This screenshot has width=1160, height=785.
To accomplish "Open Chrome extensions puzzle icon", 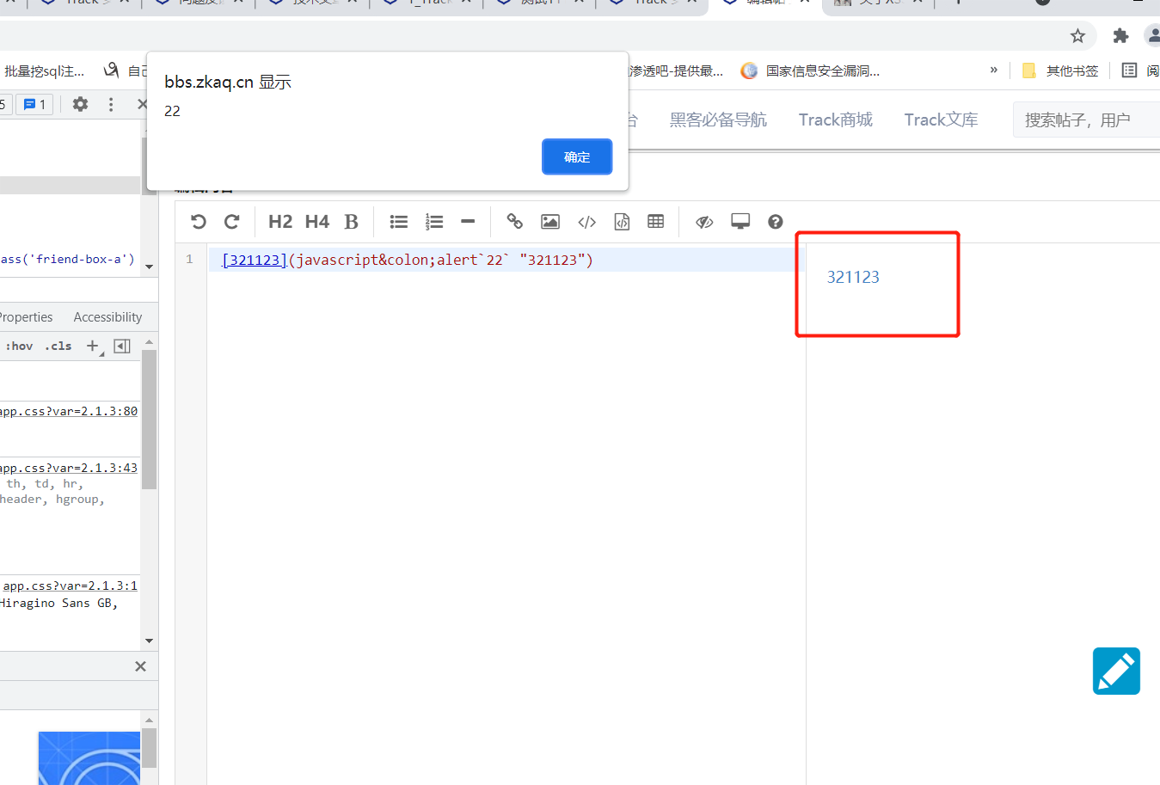I will (x=1120, y=36).
